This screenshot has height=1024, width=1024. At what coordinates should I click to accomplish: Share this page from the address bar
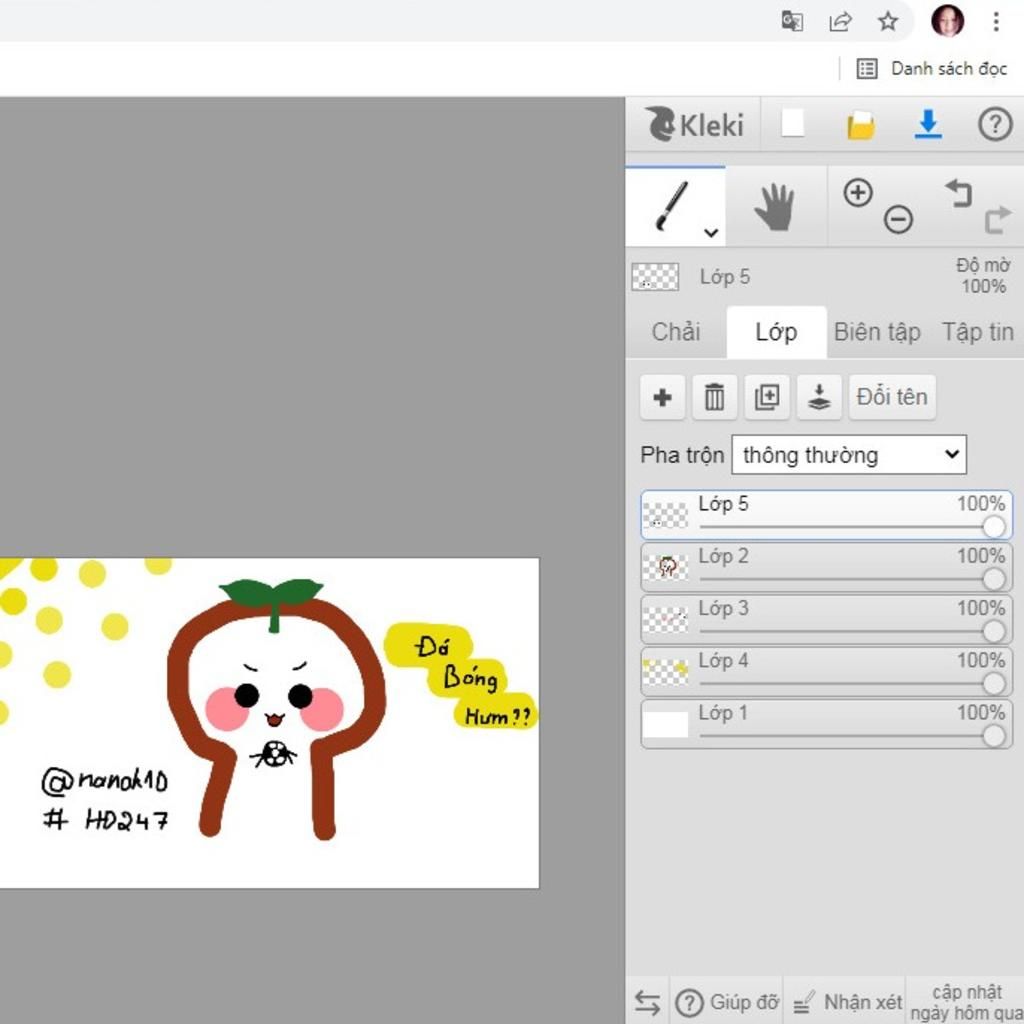click(x=840, y=22)
